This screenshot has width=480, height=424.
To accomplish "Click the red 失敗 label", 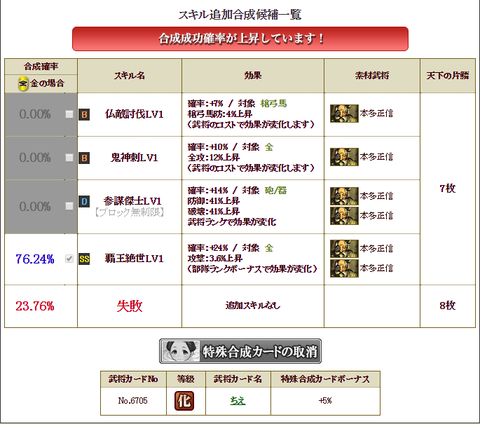I will (129, 306).
